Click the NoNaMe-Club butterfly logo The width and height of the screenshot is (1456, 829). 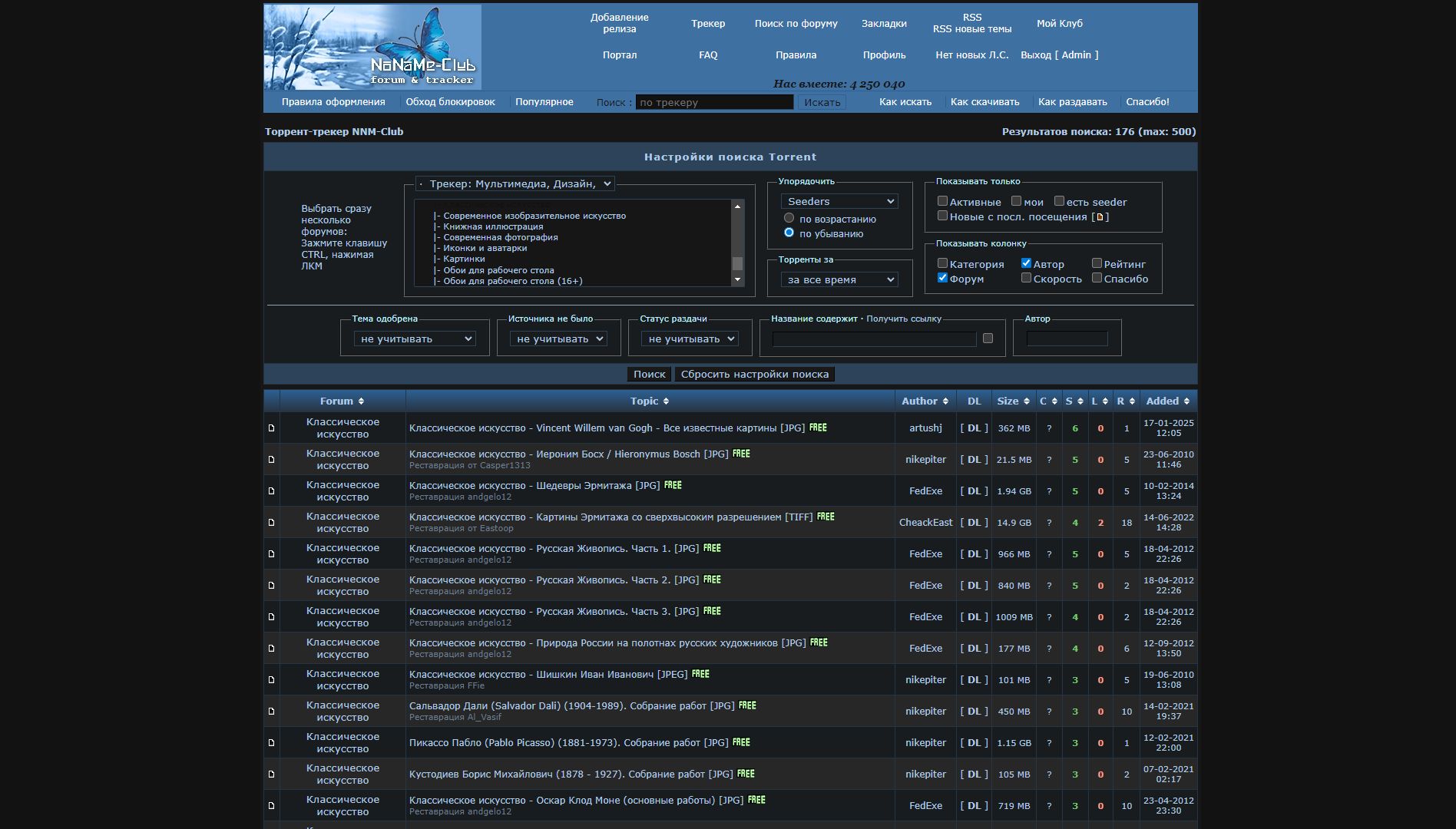click(372, 48)
